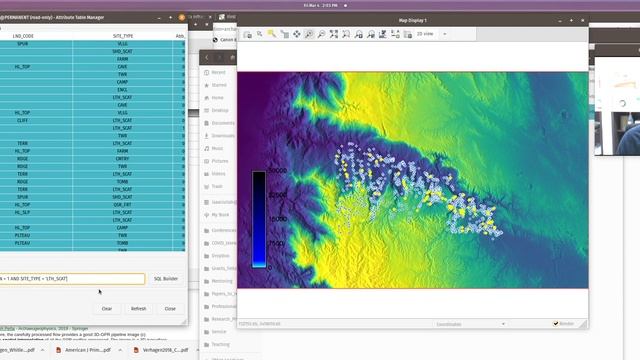Open the Professional folder in Files sidebar

(223, 306)
